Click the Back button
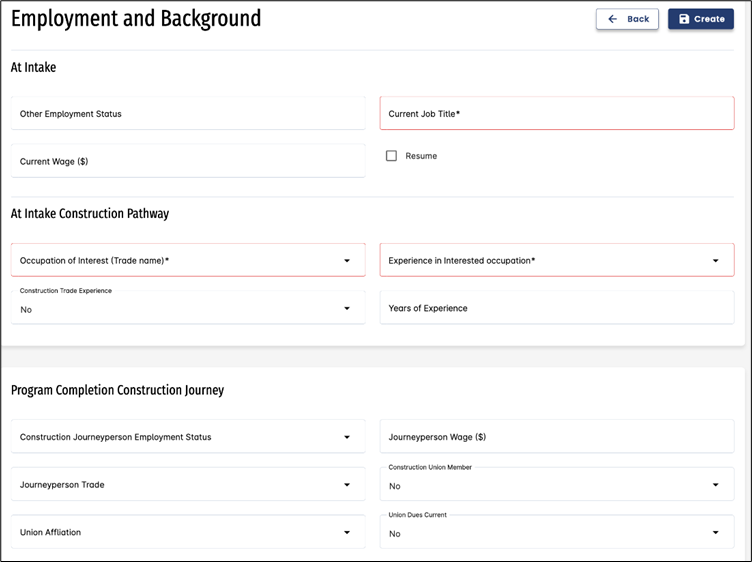Viewport: 752px width, 562px height. pos(627,19)
